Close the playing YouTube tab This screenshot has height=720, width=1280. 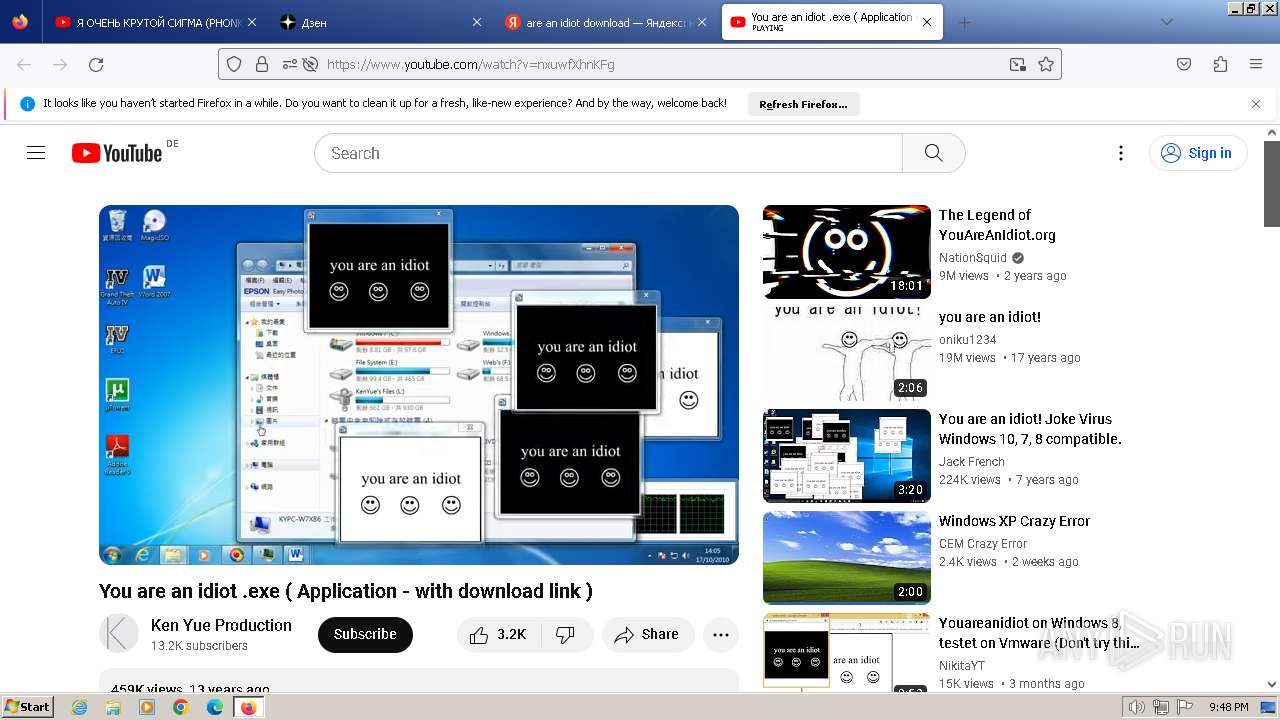(x=927, y=22)
